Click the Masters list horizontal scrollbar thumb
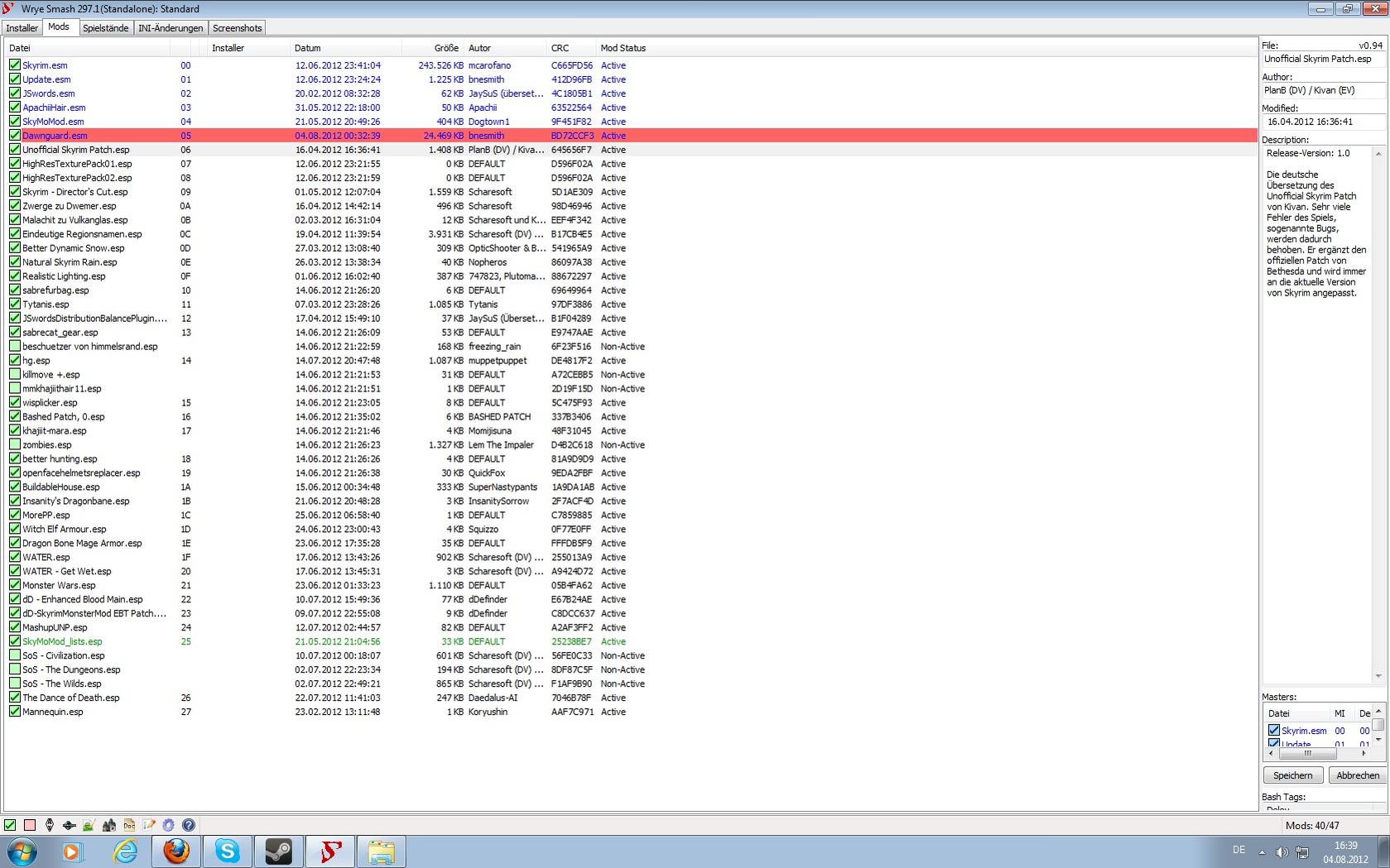Viewport: 1390px width, 868px height. (x=1308, y=754)
